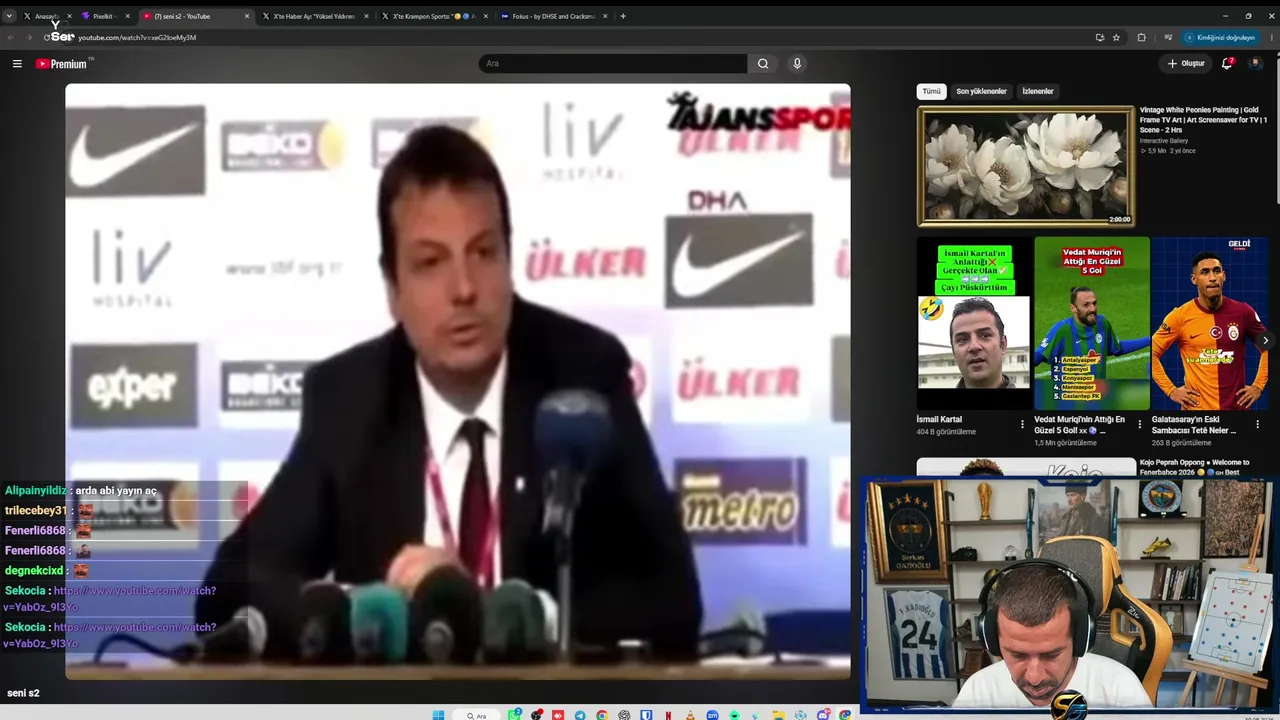
Task: Open İsmail Kartal short thumbnail
Action: point(973,323)
